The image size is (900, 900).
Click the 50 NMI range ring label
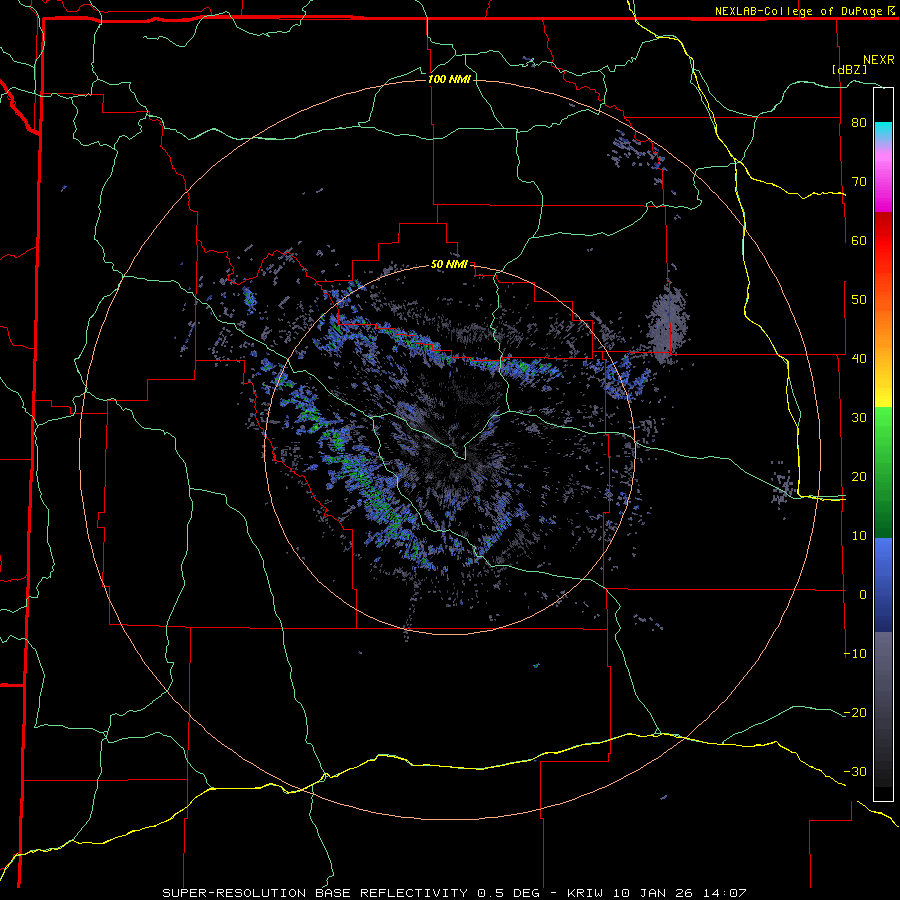click(449, 265)
